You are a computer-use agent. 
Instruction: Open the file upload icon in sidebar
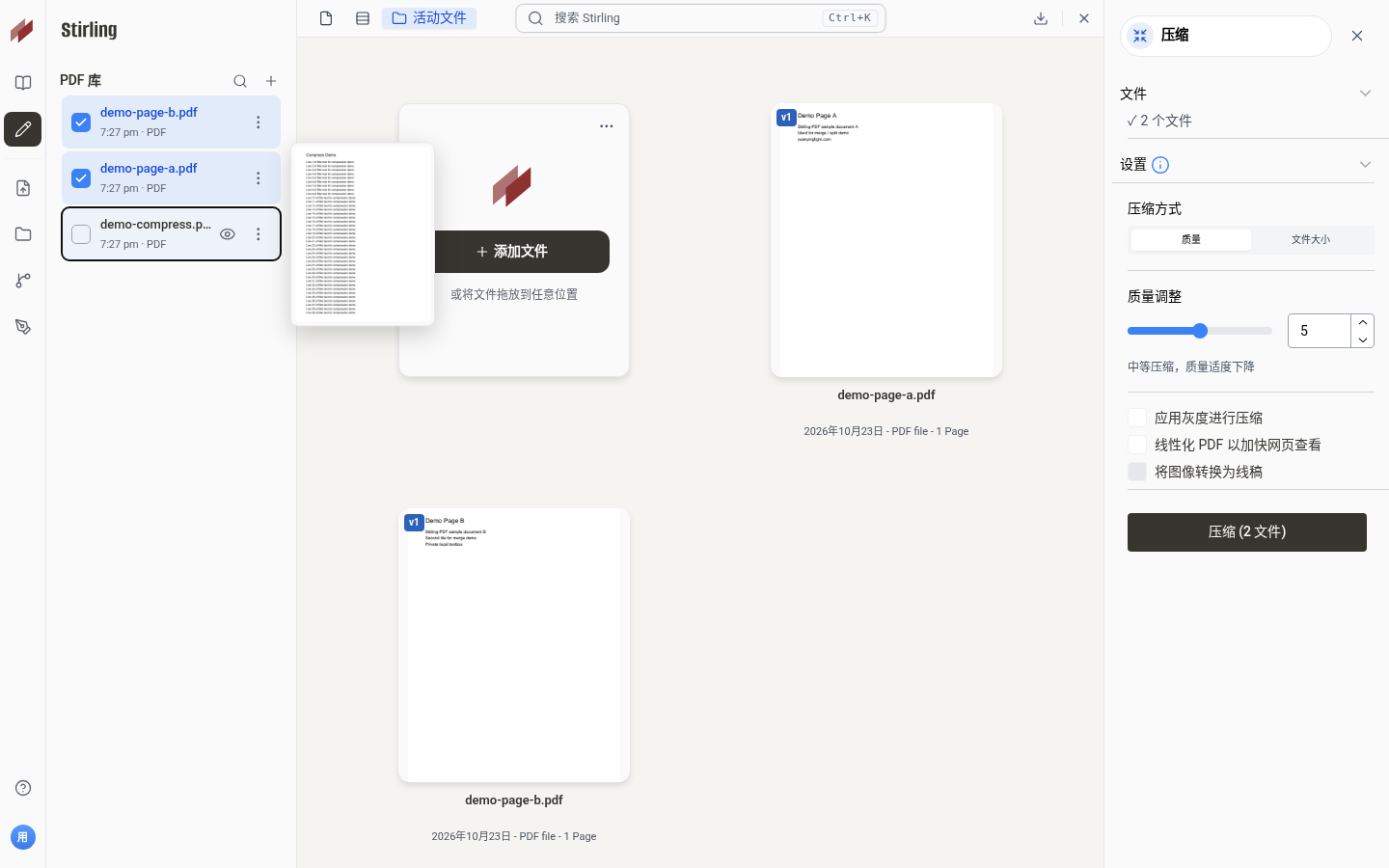pos(23,188)
